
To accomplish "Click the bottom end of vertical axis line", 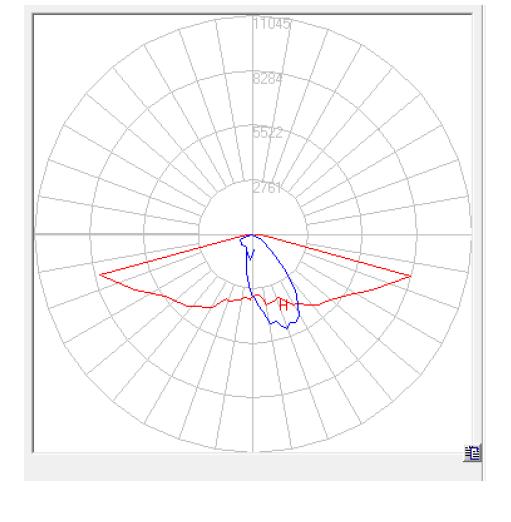I will [253, 451].
